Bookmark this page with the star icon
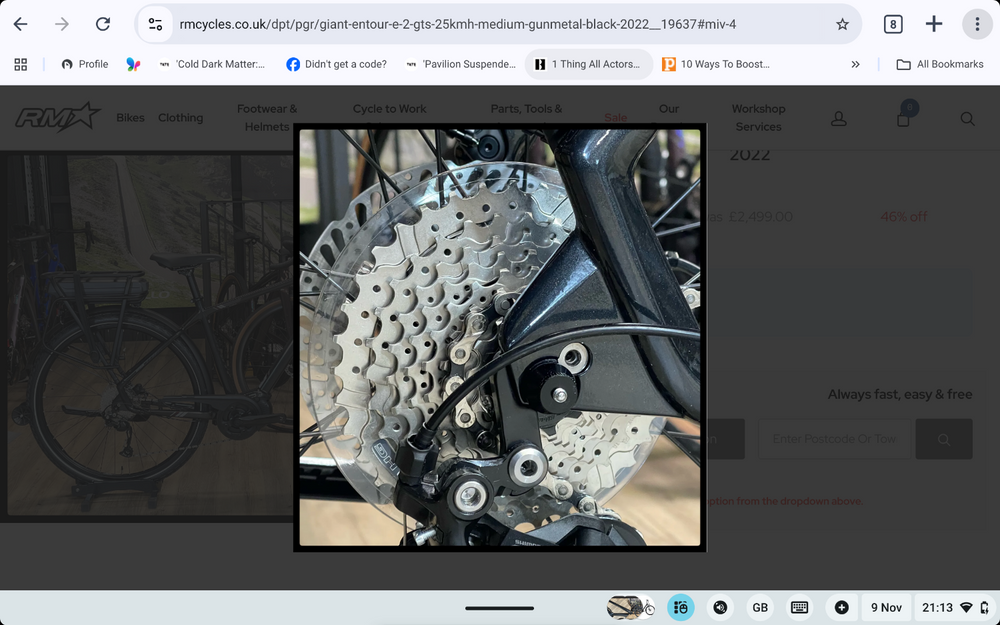 click(x=842, y=24)
